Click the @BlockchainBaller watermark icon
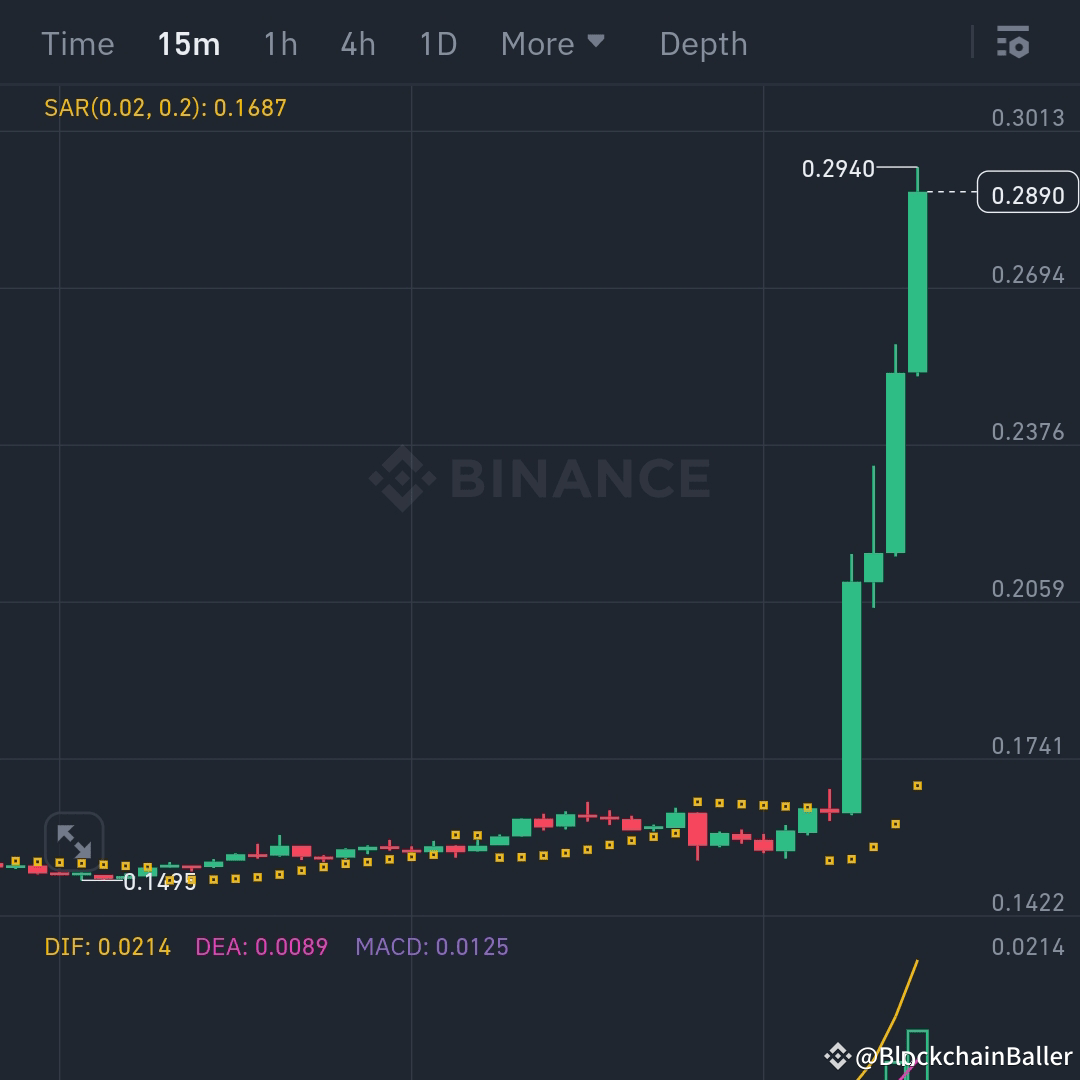Image resolution: width=1080 pixels, height=1080 pixels. (x=838, y=1054)
